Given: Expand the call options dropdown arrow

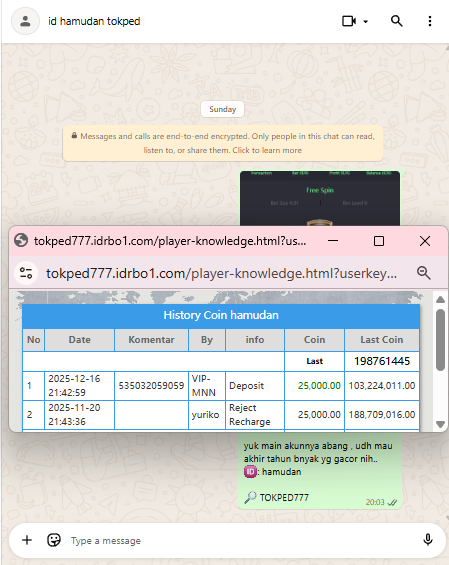Looking at the screenshot, I should coord(365,22).
